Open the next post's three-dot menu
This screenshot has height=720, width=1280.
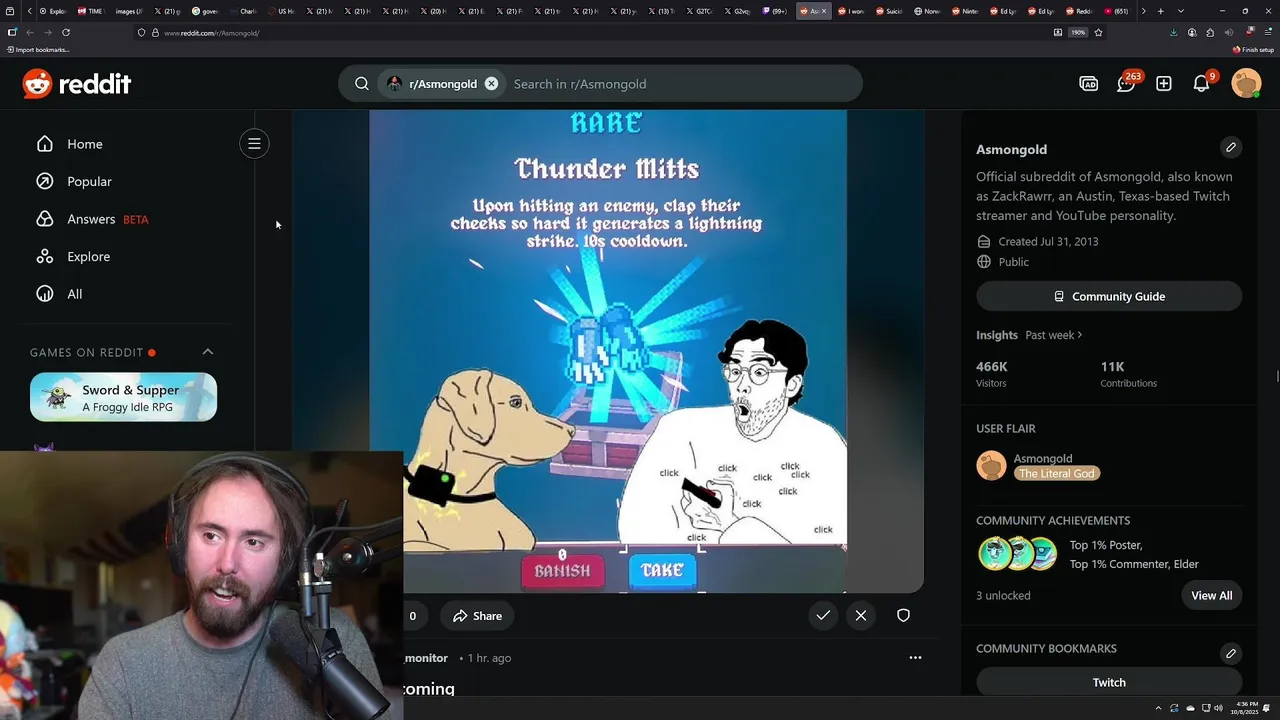(x=915, y=658)
